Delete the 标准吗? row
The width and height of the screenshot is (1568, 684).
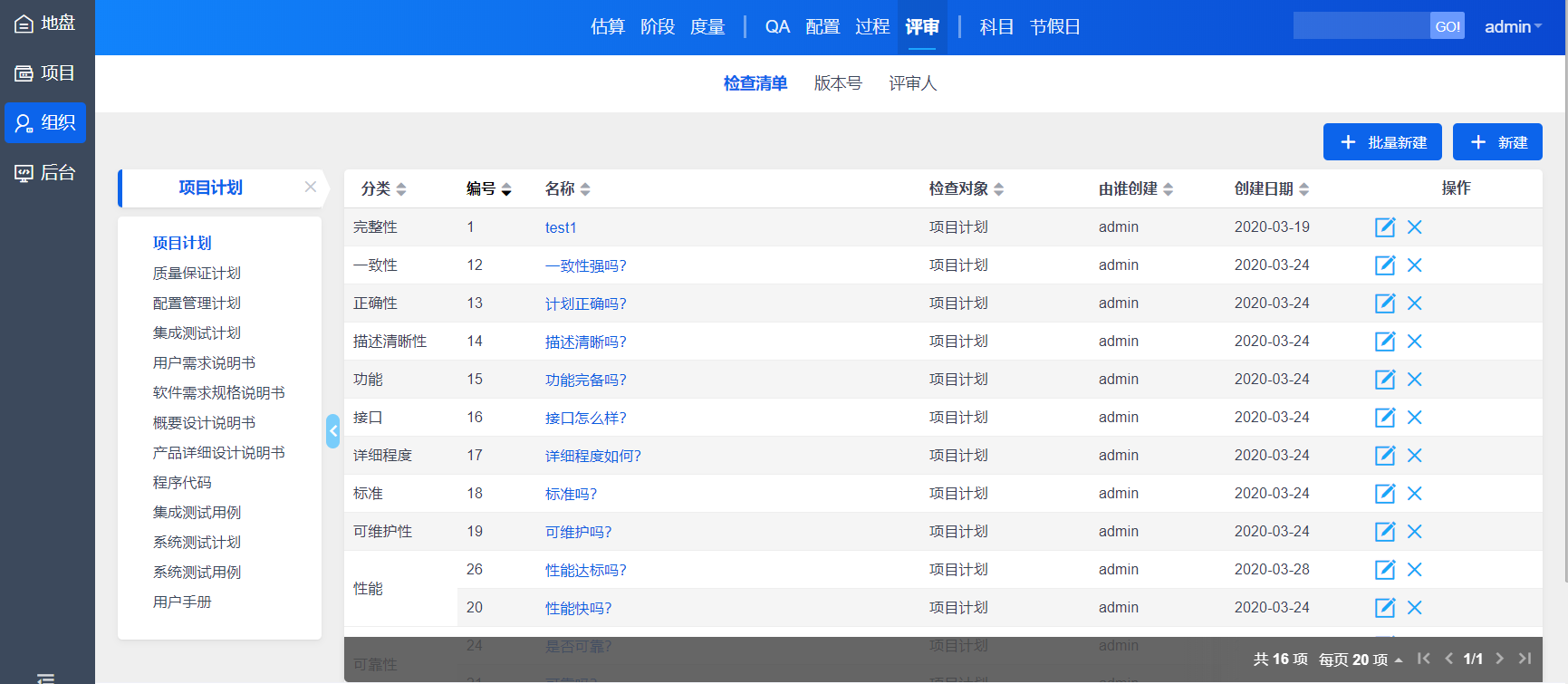pyautogui.click(x=1415, y=494)
